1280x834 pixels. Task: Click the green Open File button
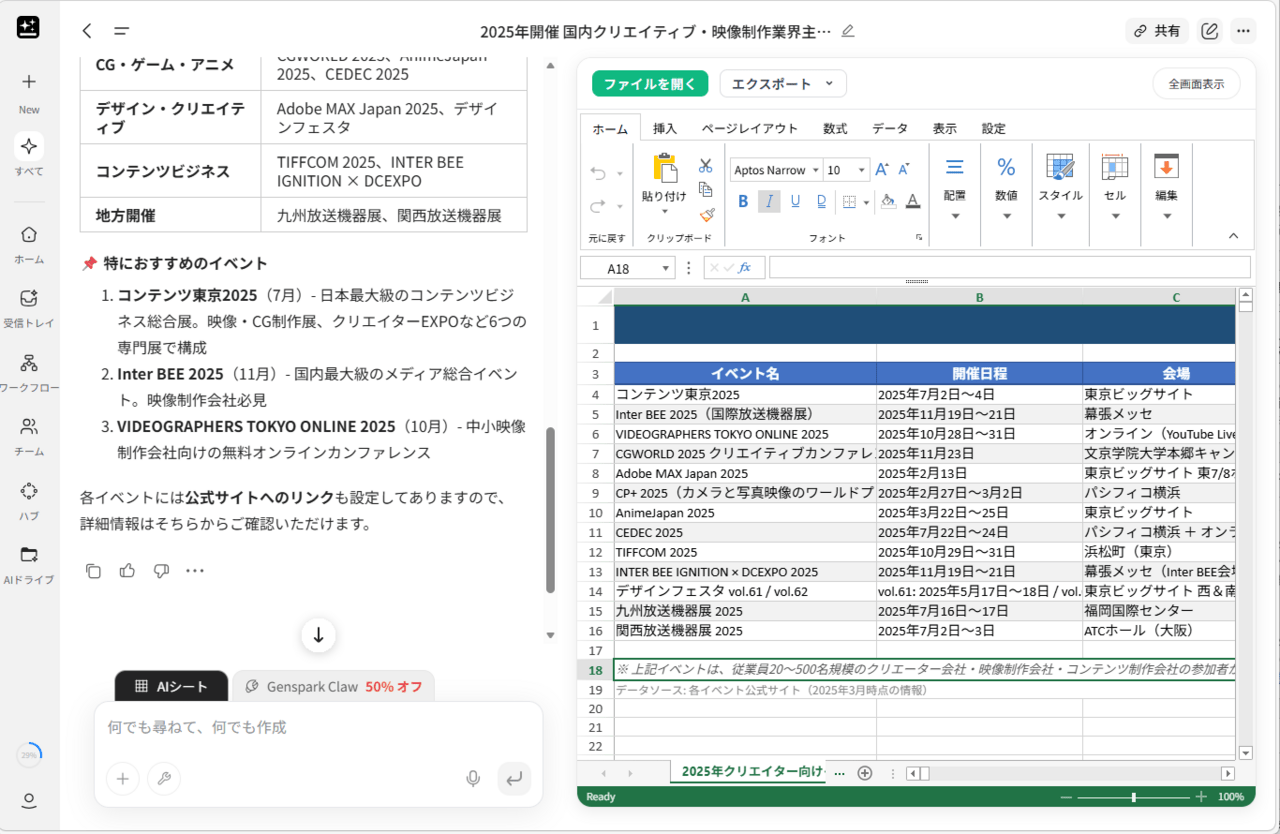pyautogui.click(x=649, y=84)
